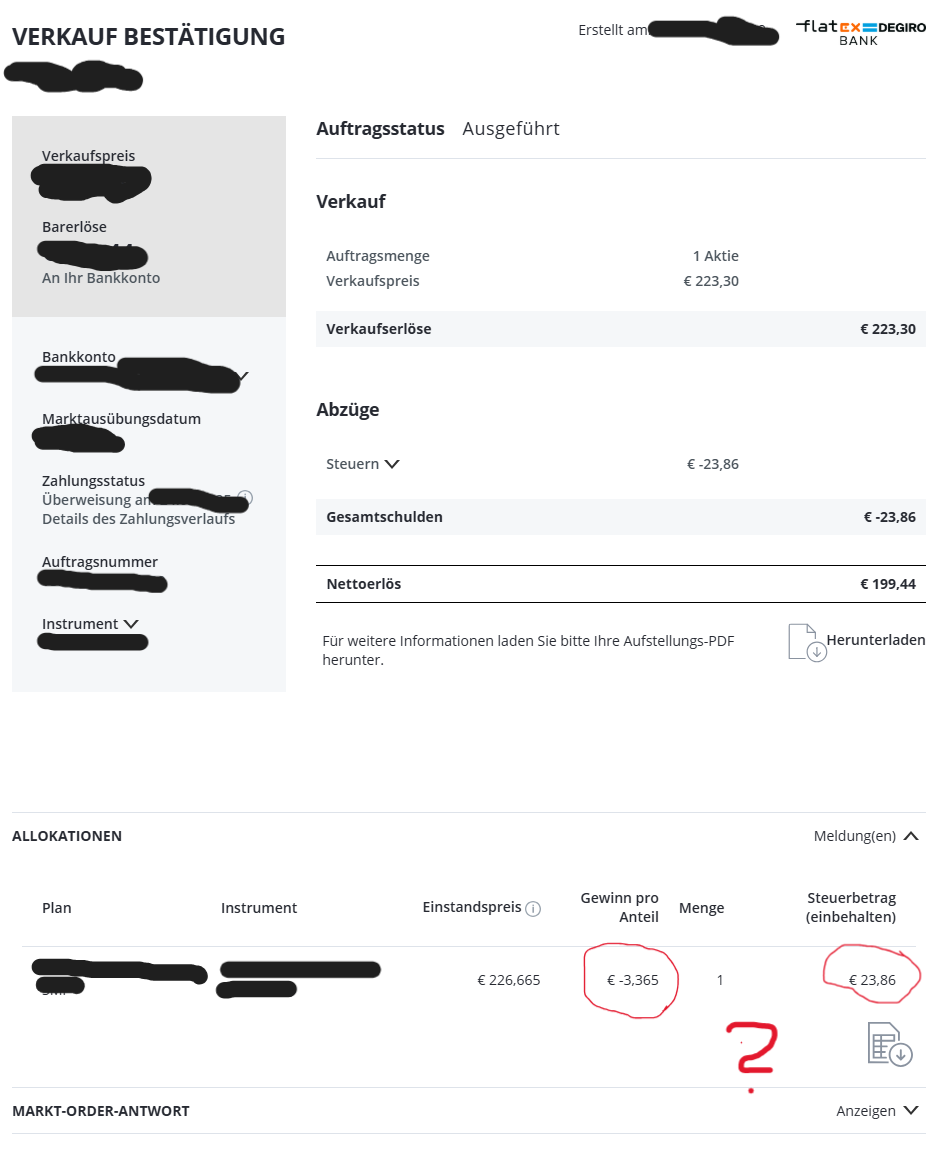Select the Nettoerlös amount € 199,44
943x1154 pixels.
pyautogui.click(x=887, y=584)
